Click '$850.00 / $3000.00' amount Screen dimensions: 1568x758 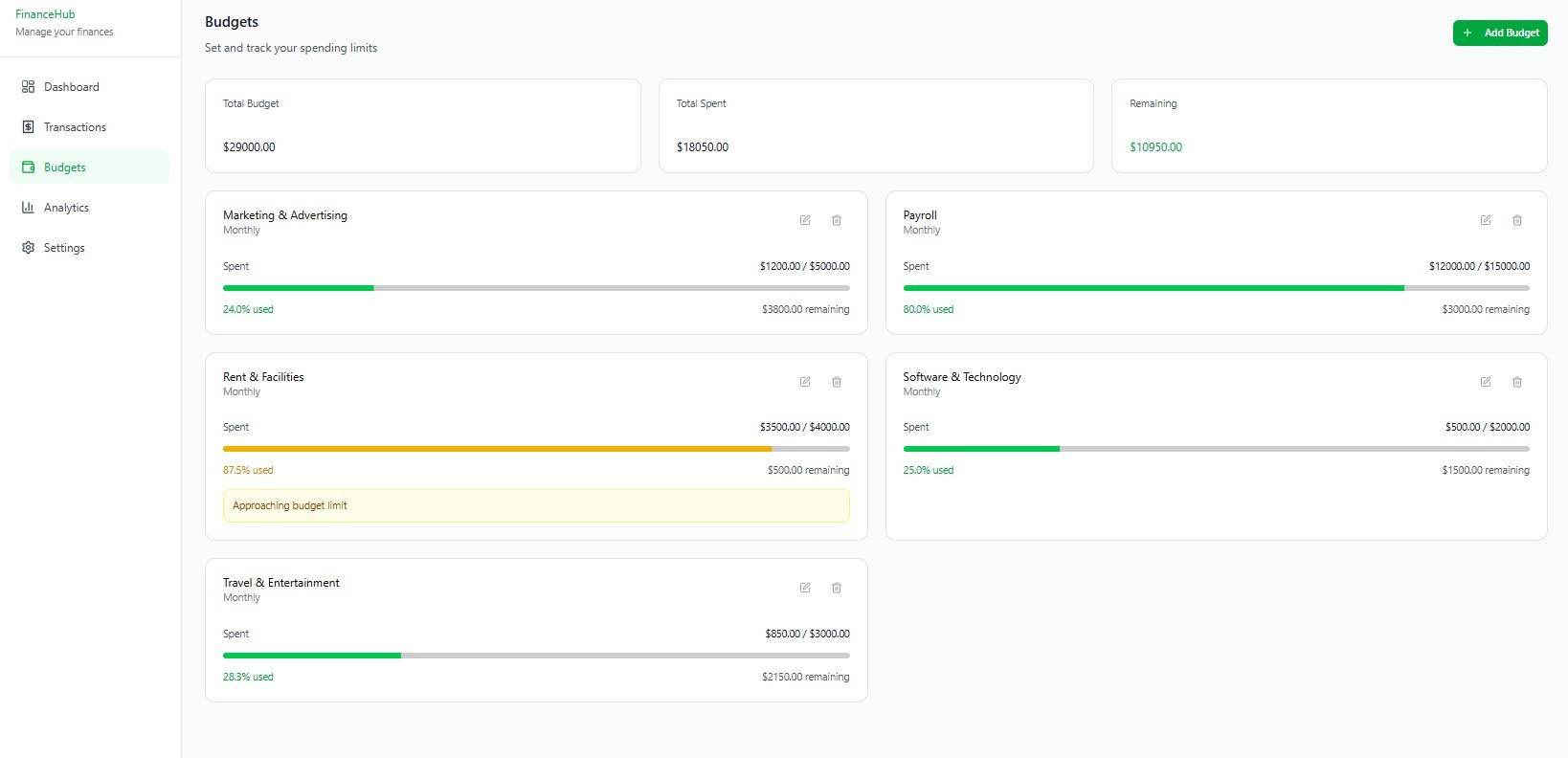click(808, 634)
